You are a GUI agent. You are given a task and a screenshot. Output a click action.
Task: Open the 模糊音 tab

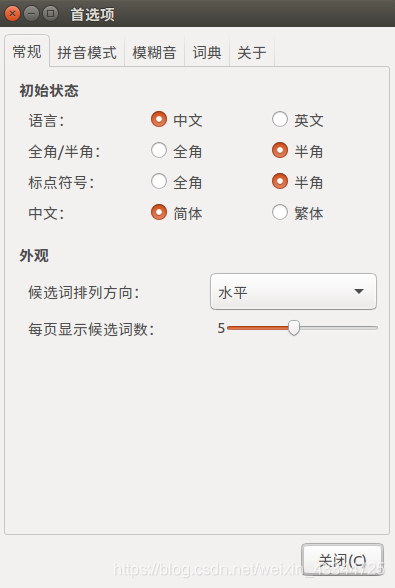click(x=154, y=52)
